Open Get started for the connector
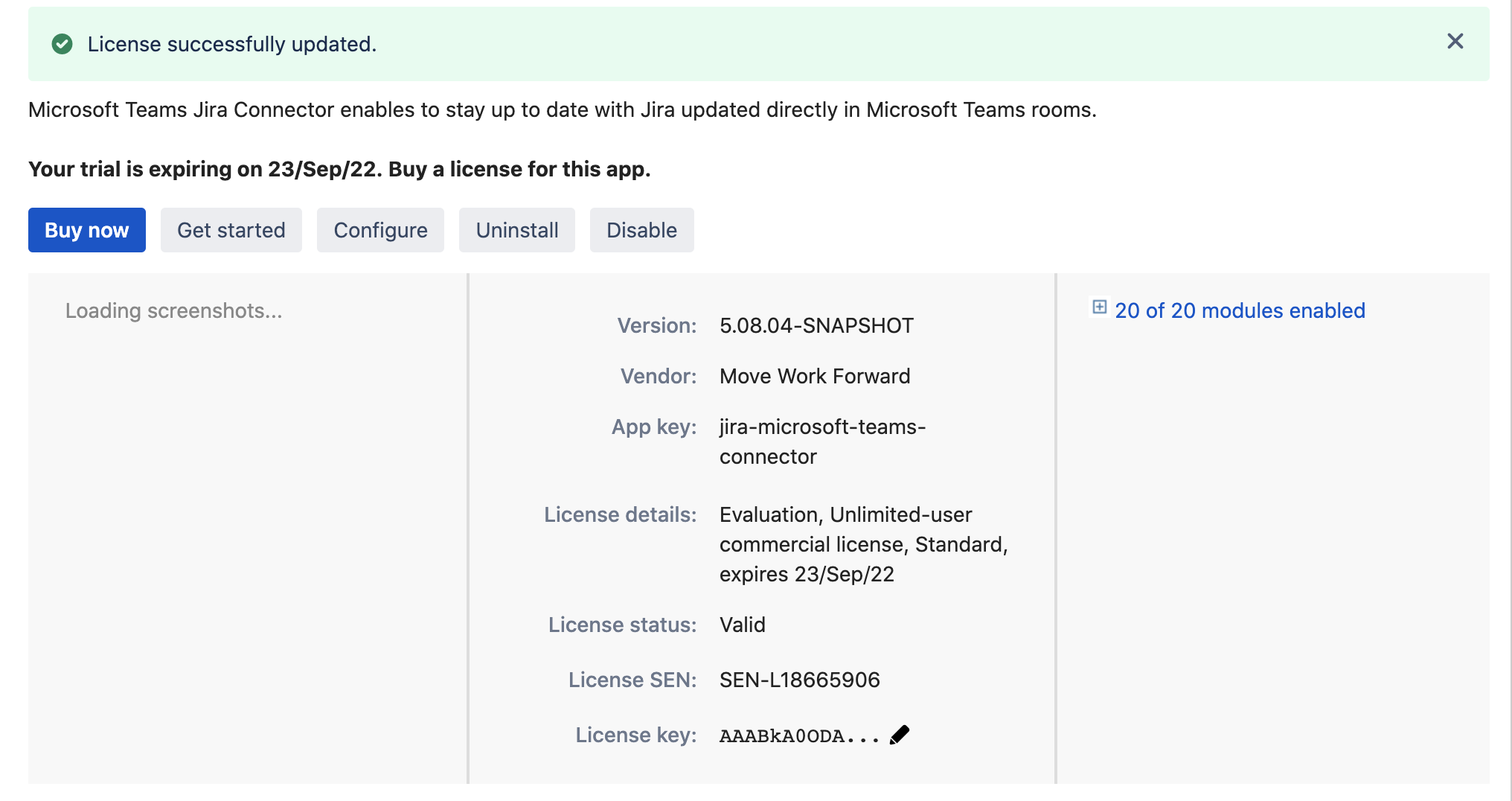 231,230
